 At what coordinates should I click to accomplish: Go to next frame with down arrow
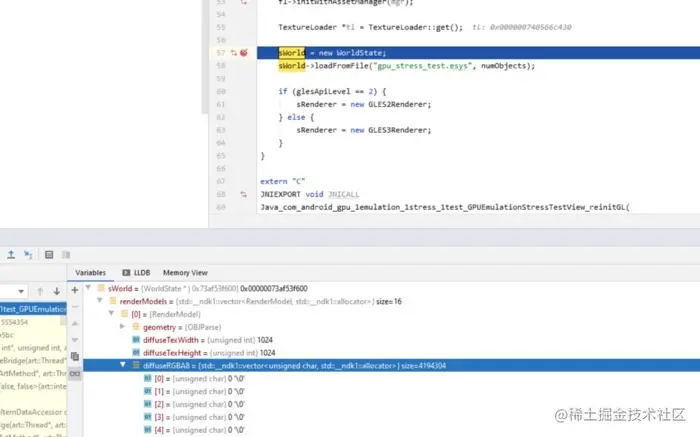pos(57,291)
